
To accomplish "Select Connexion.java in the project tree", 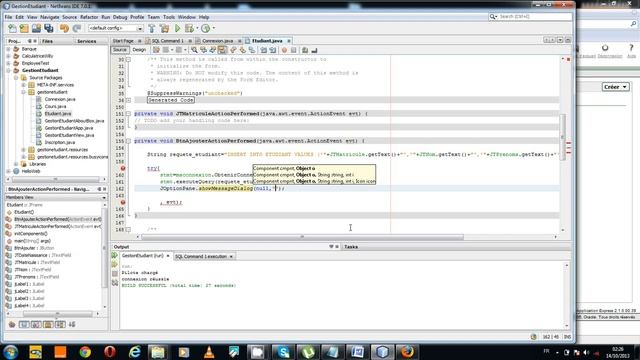I will 60,99.
